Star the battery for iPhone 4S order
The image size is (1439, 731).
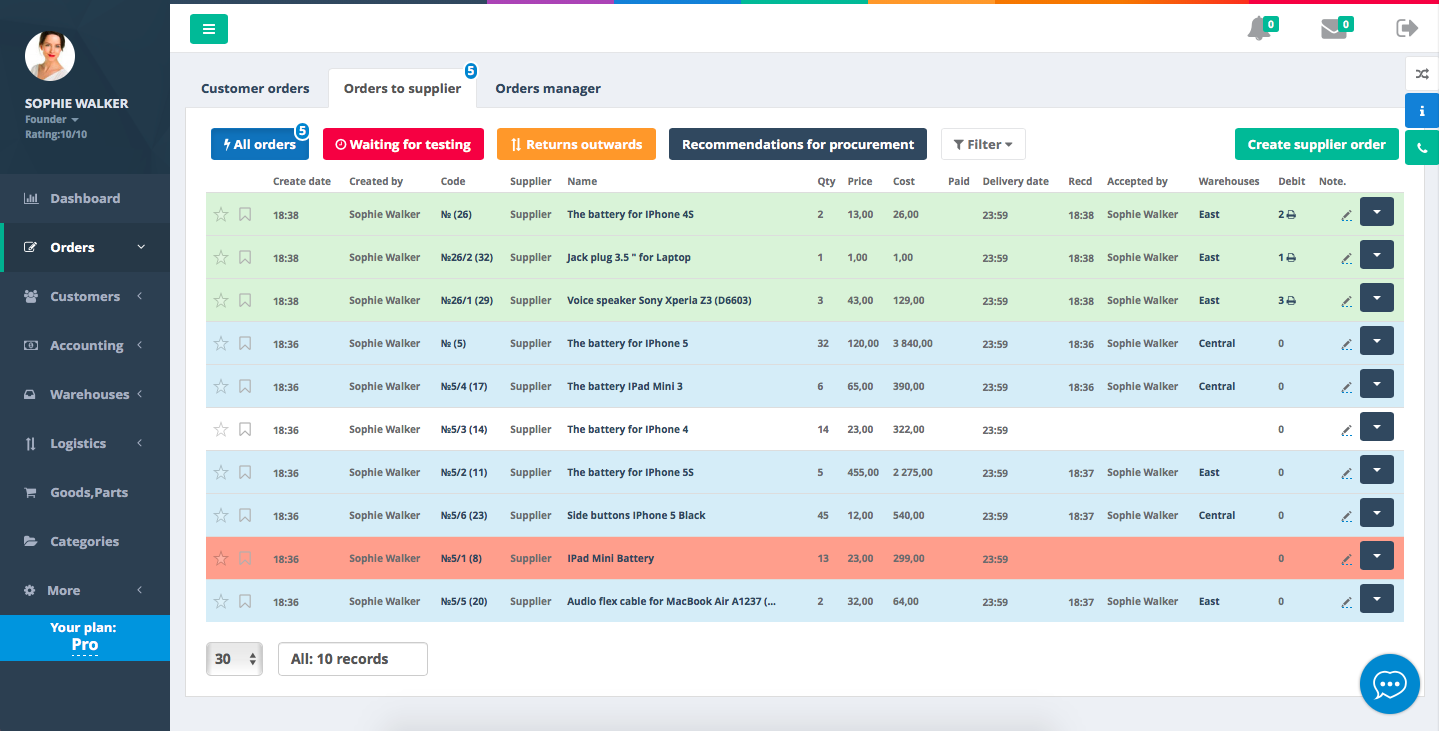point(221,214)
